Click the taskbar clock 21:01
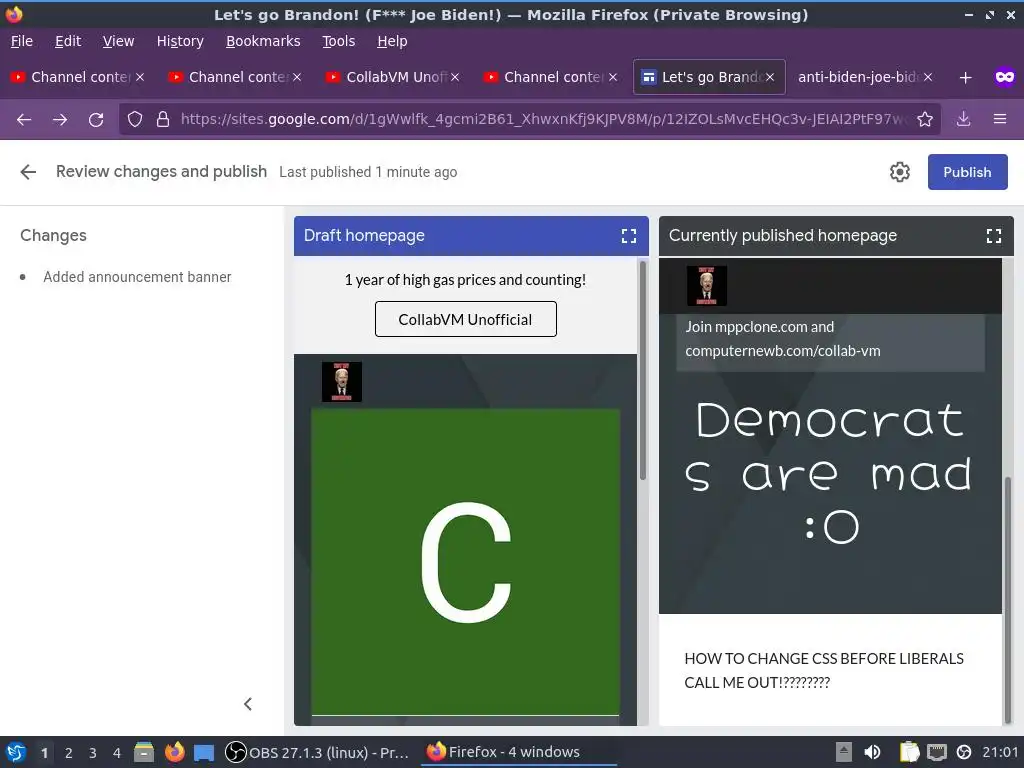1024x768 pixels. (x=1000, y=752)
